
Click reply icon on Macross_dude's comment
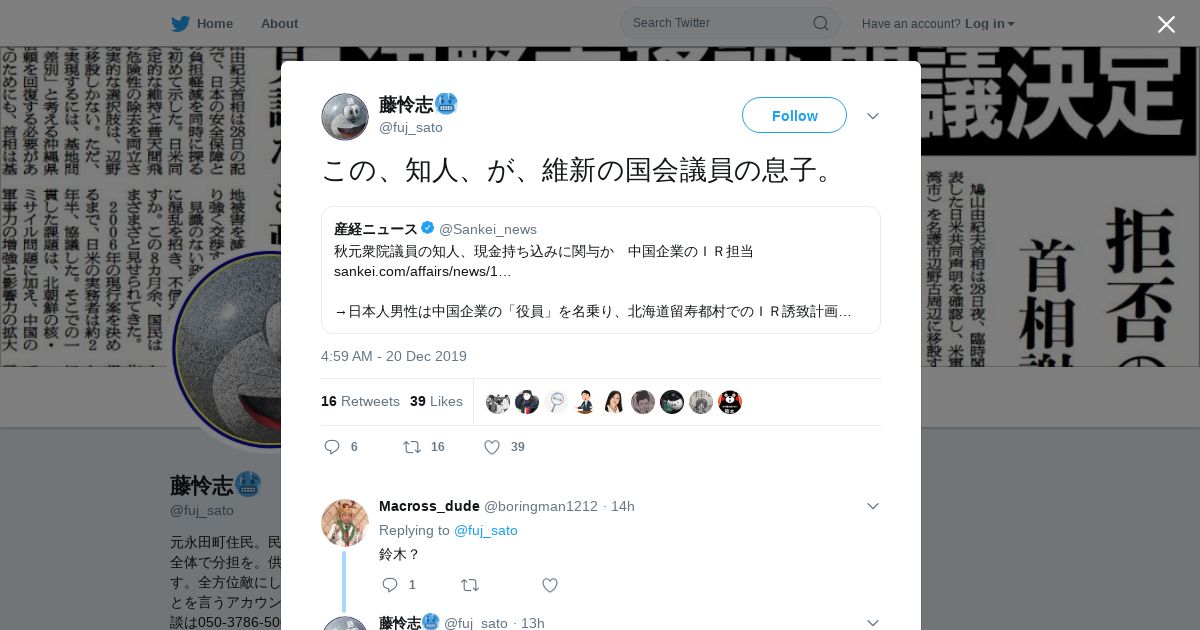click(x=390, y=585)
